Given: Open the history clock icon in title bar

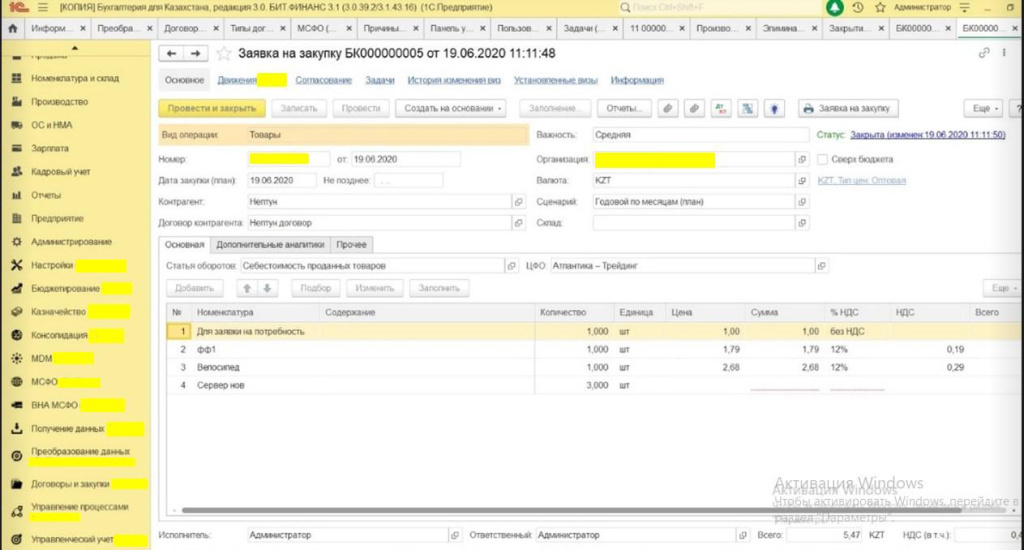Looking at the screenshot, I should coord(858,8).
